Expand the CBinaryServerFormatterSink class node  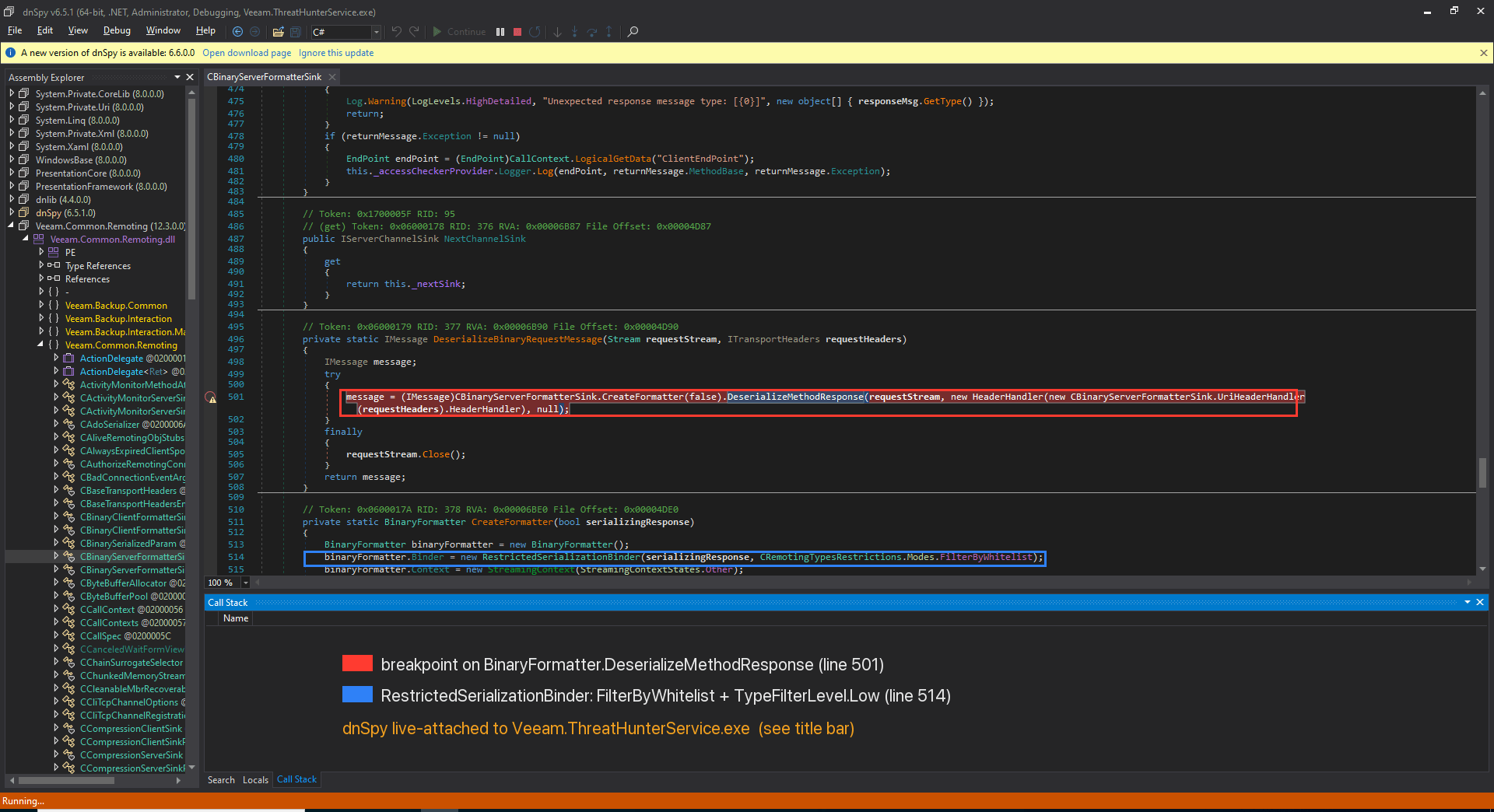pyautogui.click(x=56, y=556)
